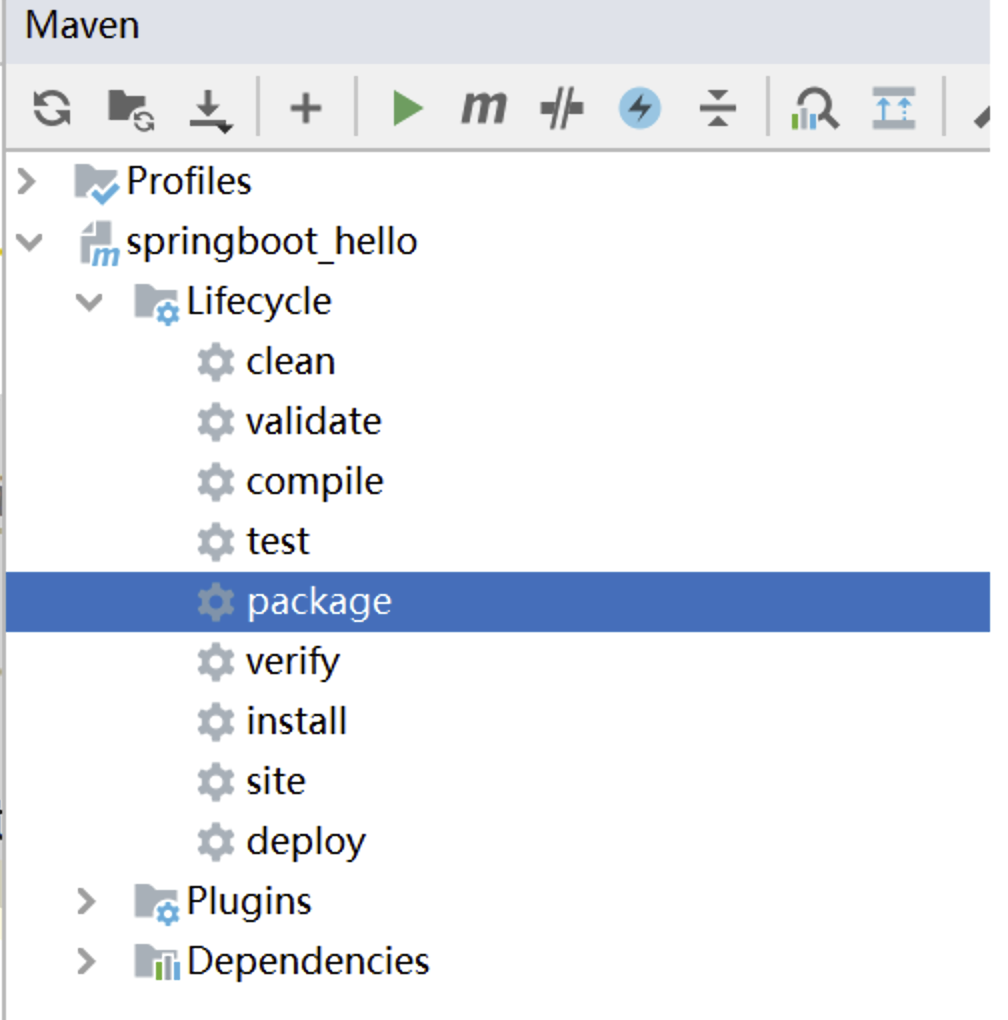Expand the Plugins folder
The height and width of the screenshot is (1020, 1008).
tap(87, 902)
